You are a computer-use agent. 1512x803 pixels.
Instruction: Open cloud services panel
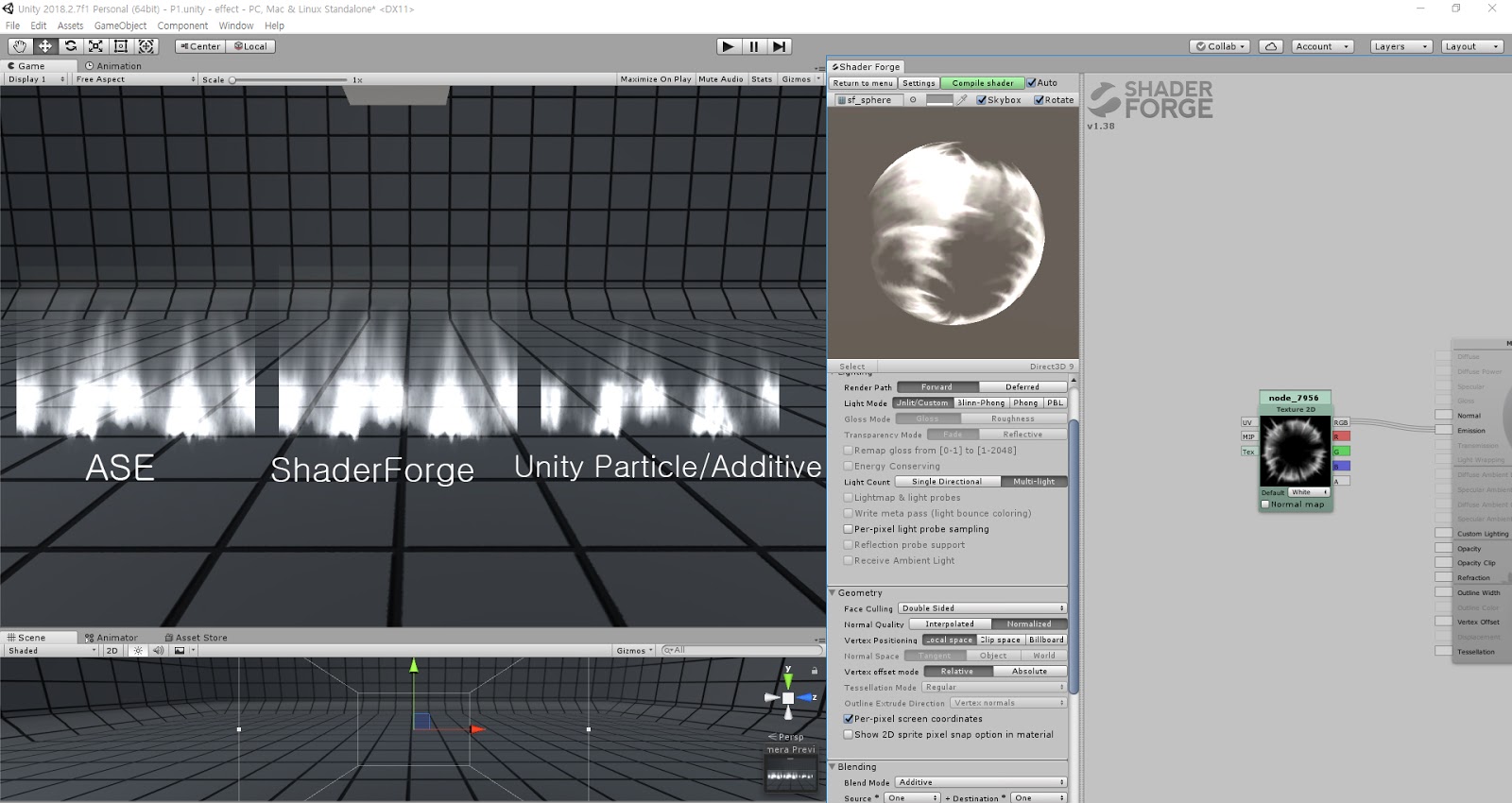(1271, 46)
